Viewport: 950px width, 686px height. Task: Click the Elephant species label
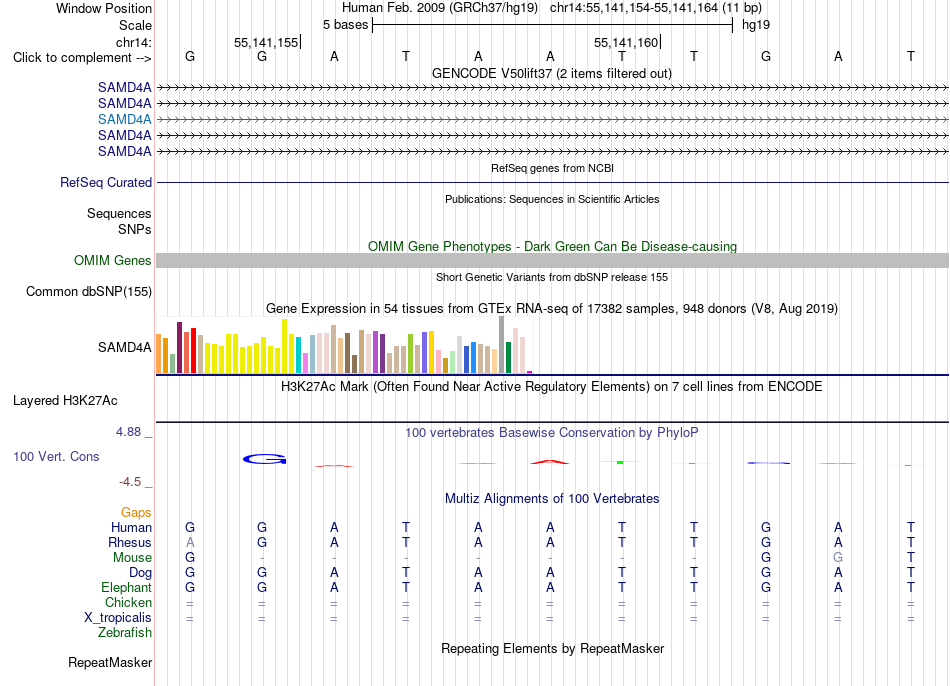pos(126,587)
